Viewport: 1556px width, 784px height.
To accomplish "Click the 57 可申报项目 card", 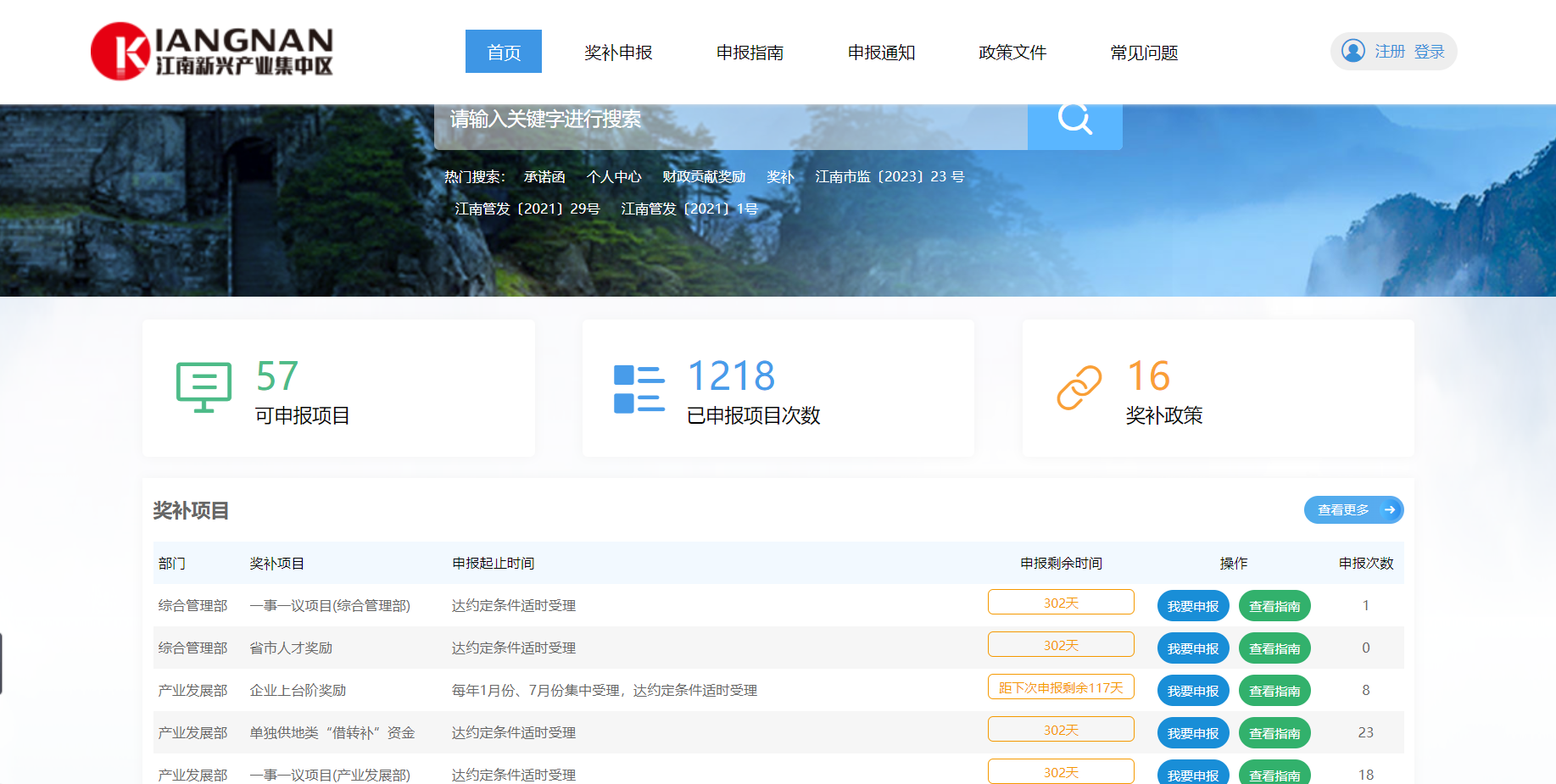I will 338,388.
